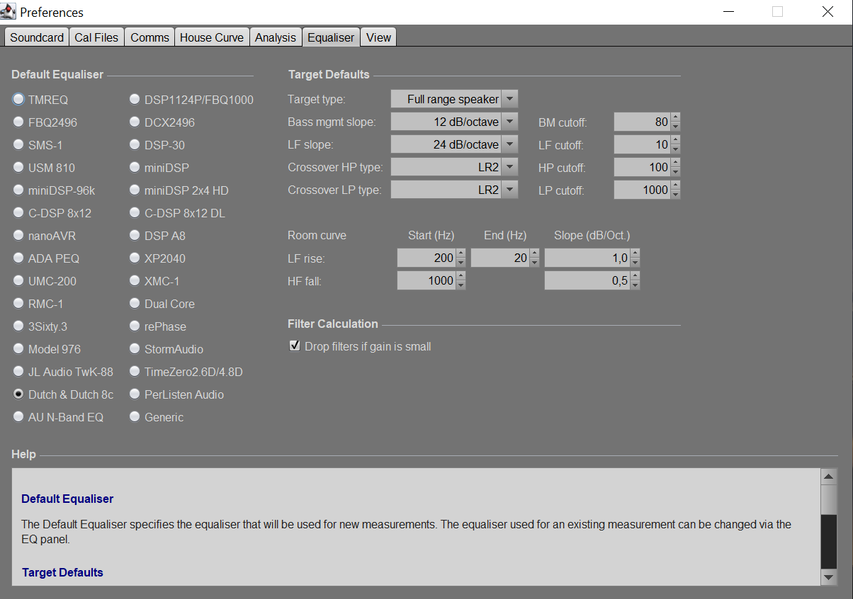Image resolution: width=853 pixels, height=599 pixels.
Task: Open Crossover LP type dropdown
Action: pos(454,190)
